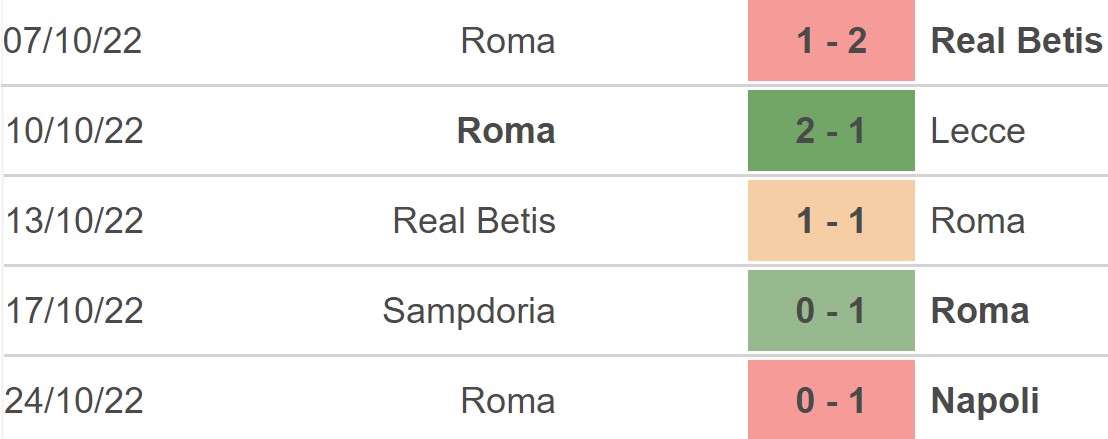
Task: Click the date 07/10/22
Action: (x=73, y=40)
